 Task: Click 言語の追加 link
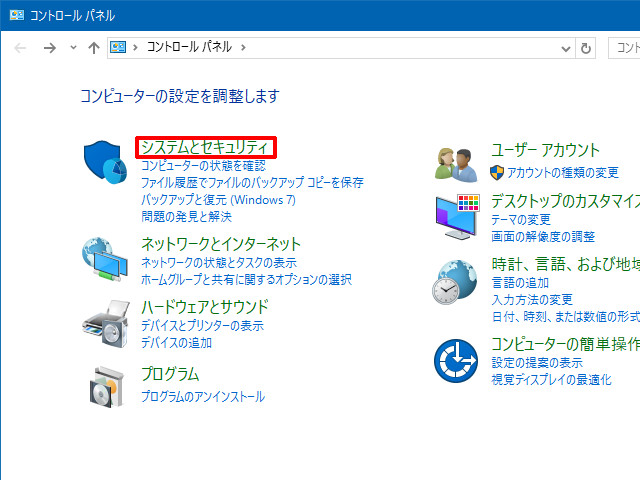(x=520, y=282)
